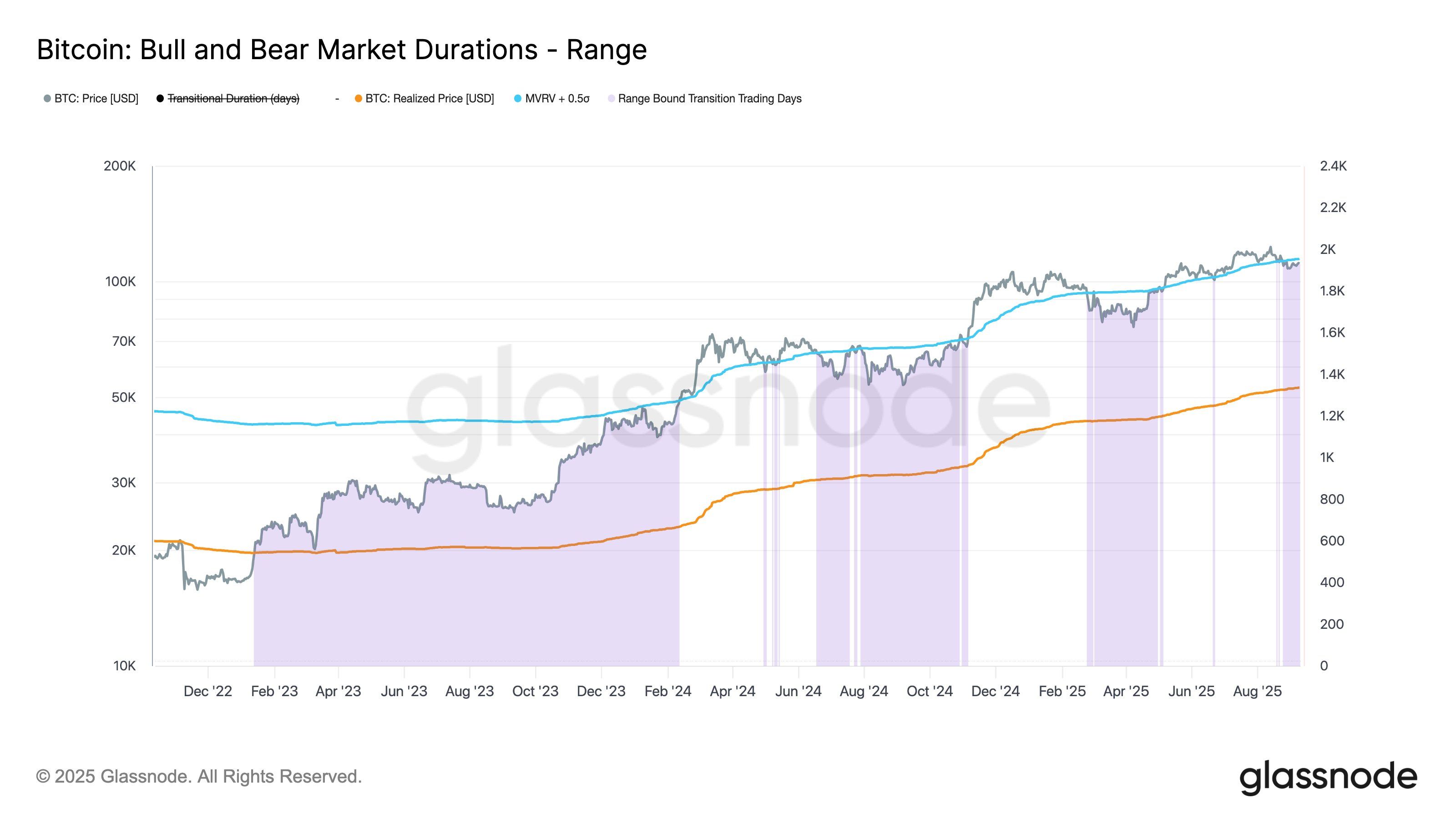Click the black Transitional Duration legend dot
The height and width of the screenshot is (819, 1456).
pyautogui.click(x=160, y=99)
